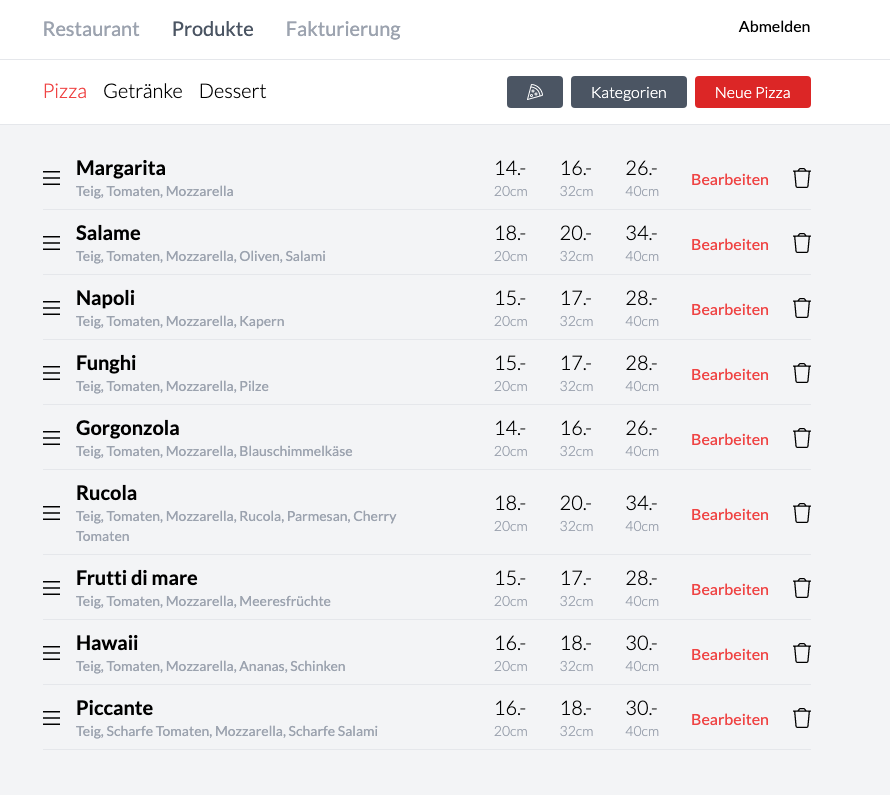Click Bearbeiten for the Hawaii pizza

pyautogui.click(x=730, y=655)
